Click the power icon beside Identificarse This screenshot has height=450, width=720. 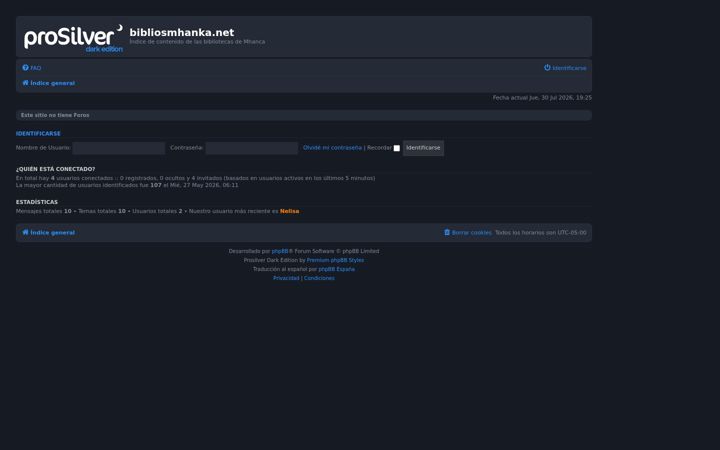pos(547,68)
